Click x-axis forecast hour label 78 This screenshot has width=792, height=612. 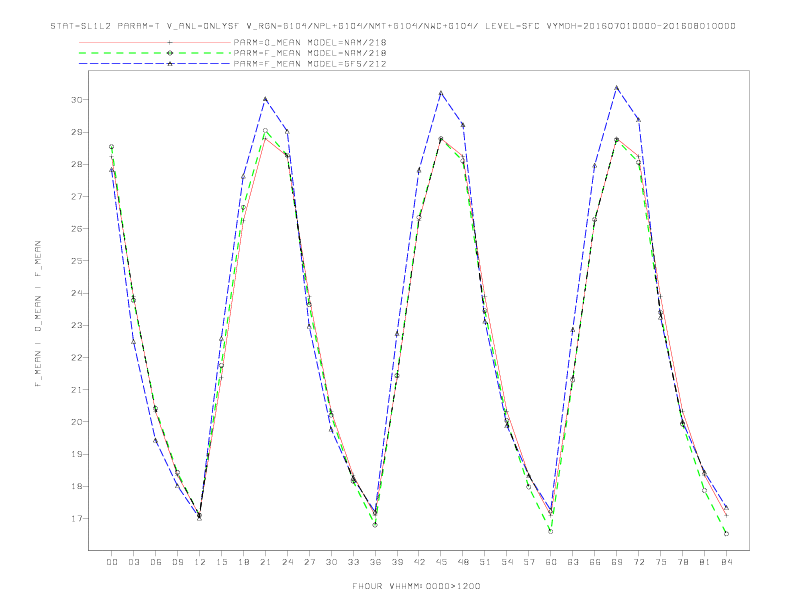[x=682, y=562]
